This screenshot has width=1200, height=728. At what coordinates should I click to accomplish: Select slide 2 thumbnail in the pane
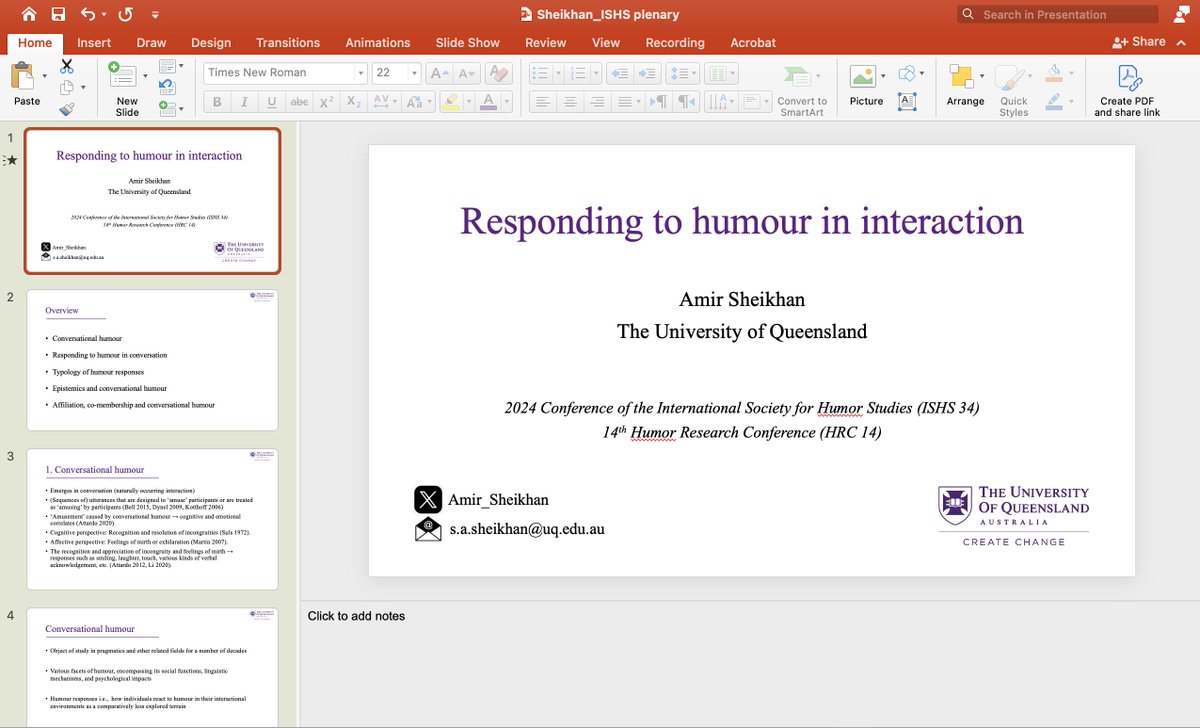pyautogui.click(x=152, y=359)
